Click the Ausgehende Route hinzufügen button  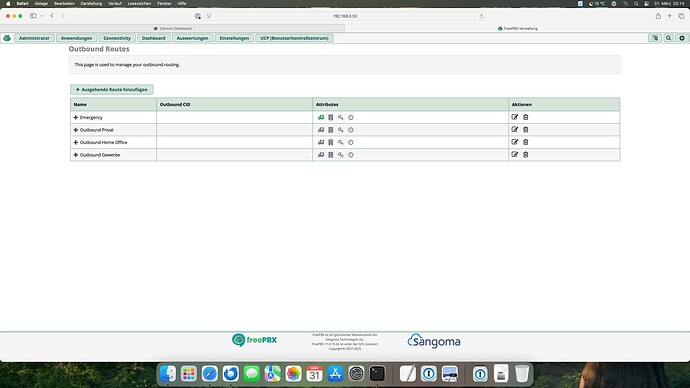(112, 89)
